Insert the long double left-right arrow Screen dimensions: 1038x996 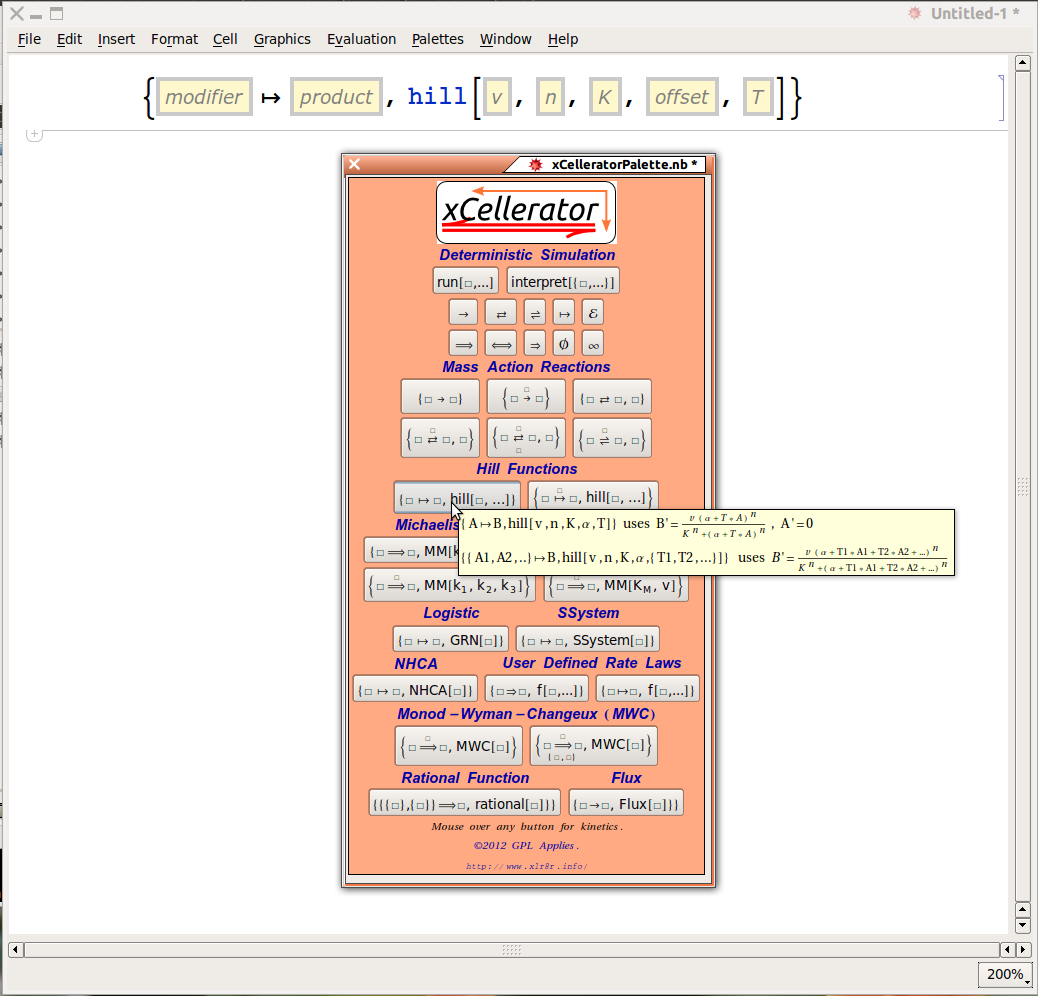click(x=500, y=343)
